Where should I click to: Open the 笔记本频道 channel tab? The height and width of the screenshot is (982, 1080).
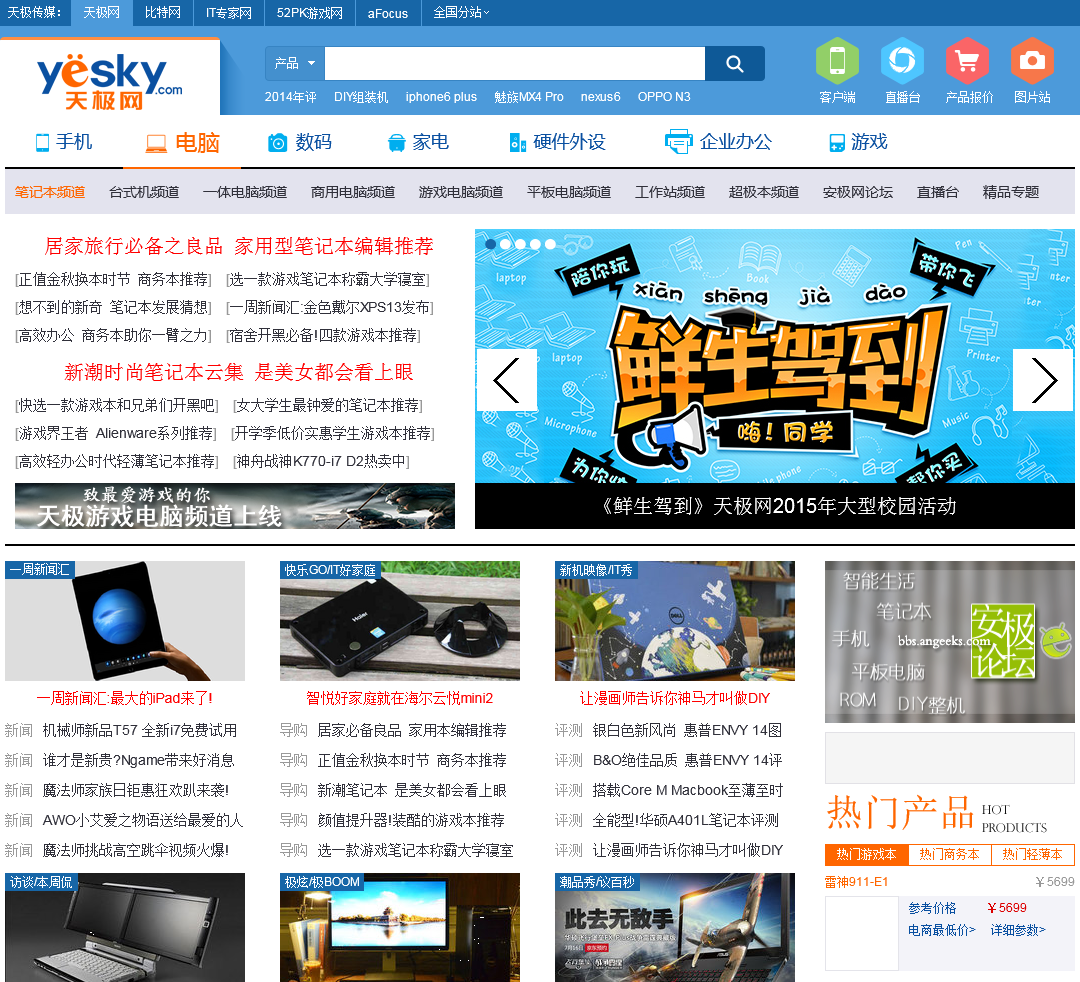50,192
